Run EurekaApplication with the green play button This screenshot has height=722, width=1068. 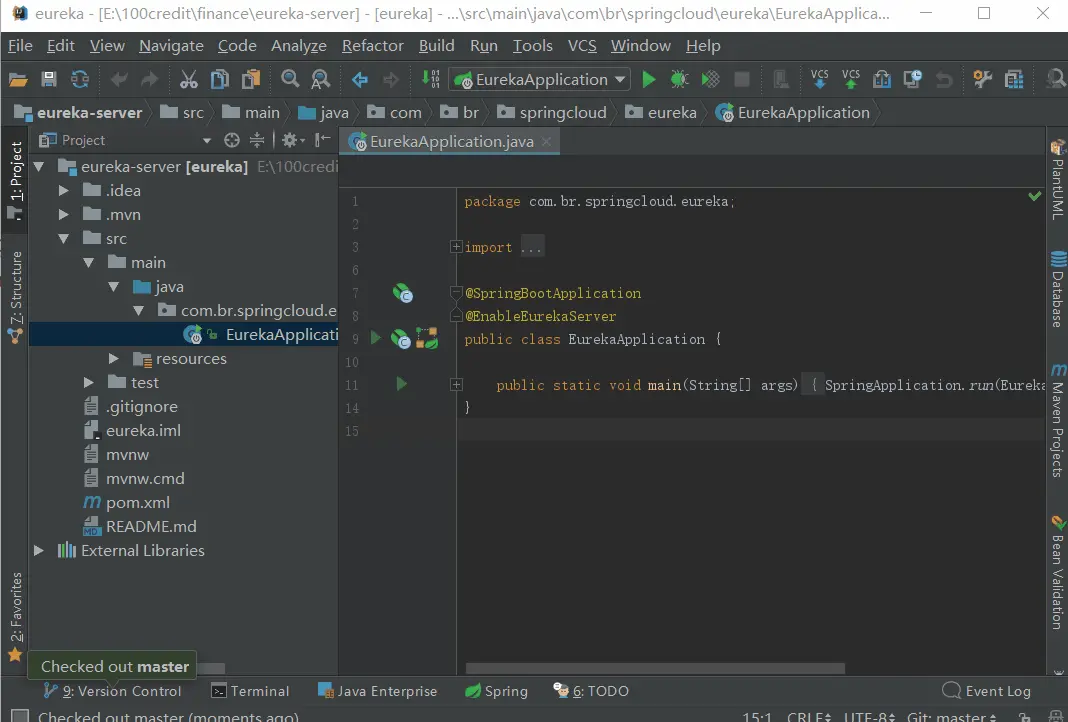(648, 80)
